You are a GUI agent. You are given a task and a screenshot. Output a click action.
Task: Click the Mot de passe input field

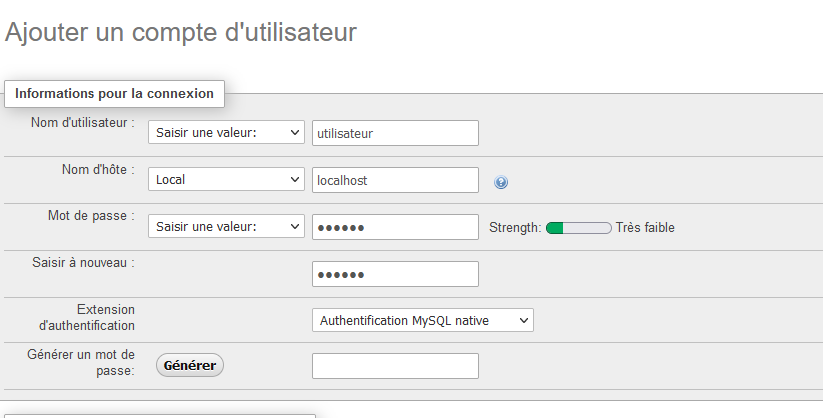[395, 227]
